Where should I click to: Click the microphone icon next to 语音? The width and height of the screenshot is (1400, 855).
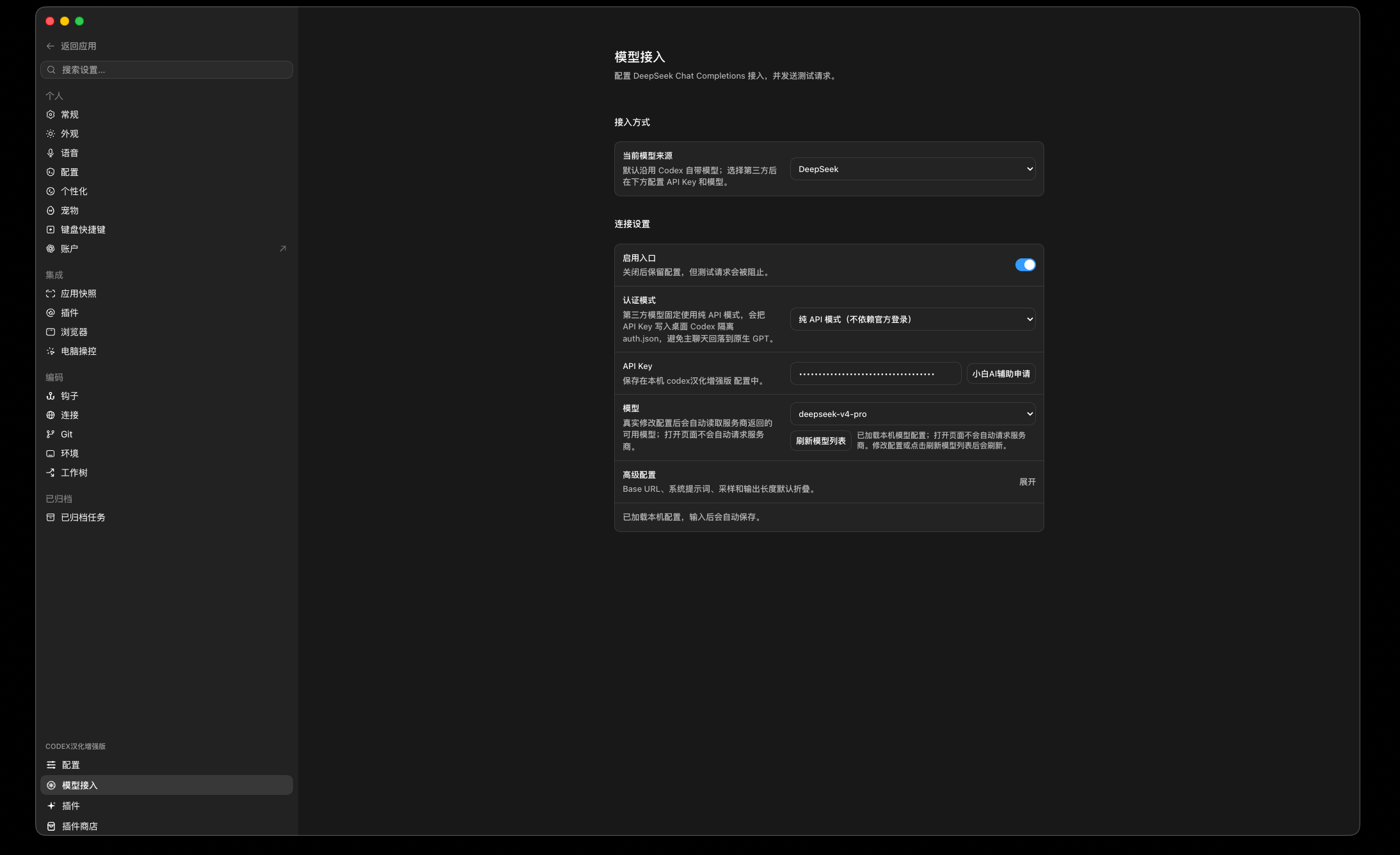tap(51, 153)
